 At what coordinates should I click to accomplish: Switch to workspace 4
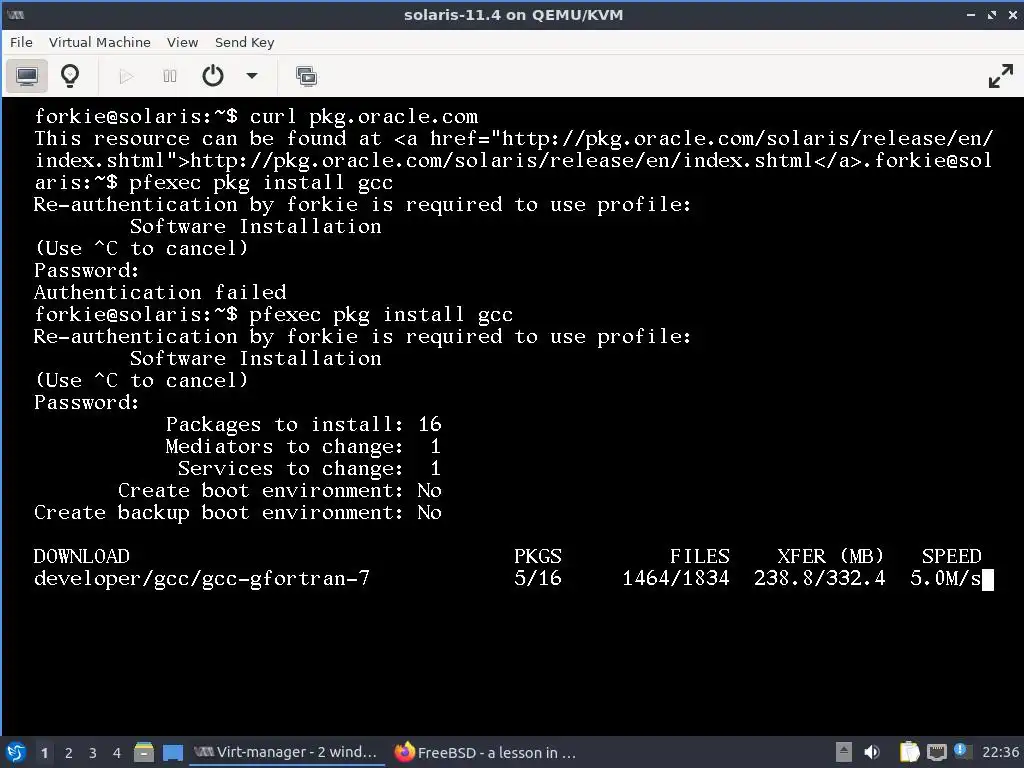click(x=117, y=753)
